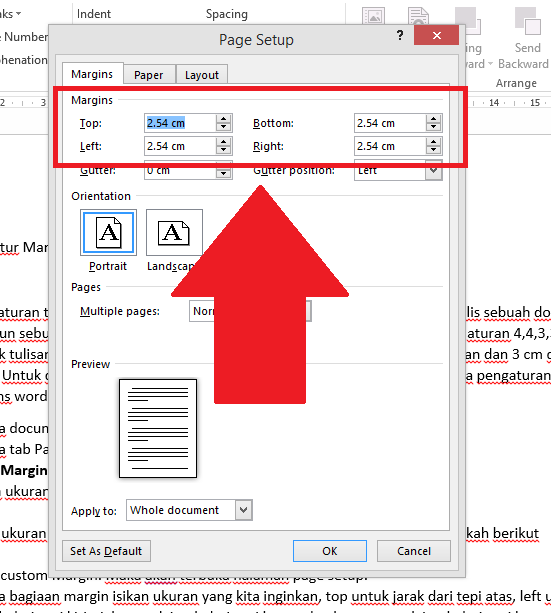Click Hyphenation in Word ribbon
The height and width of the screenshot is (613, 551).
tap(23, 60)
